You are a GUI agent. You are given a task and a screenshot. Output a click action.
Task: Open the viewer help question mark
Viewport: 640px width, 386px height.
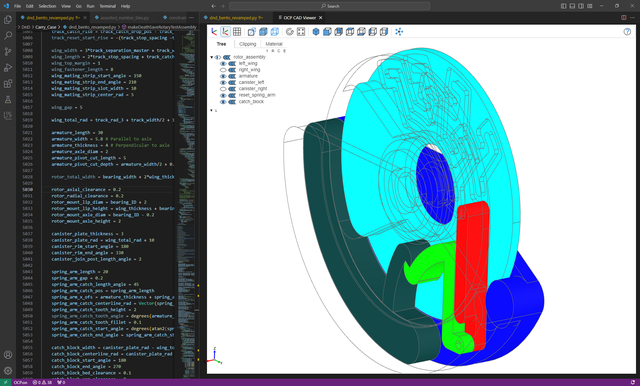click(627, 32)
